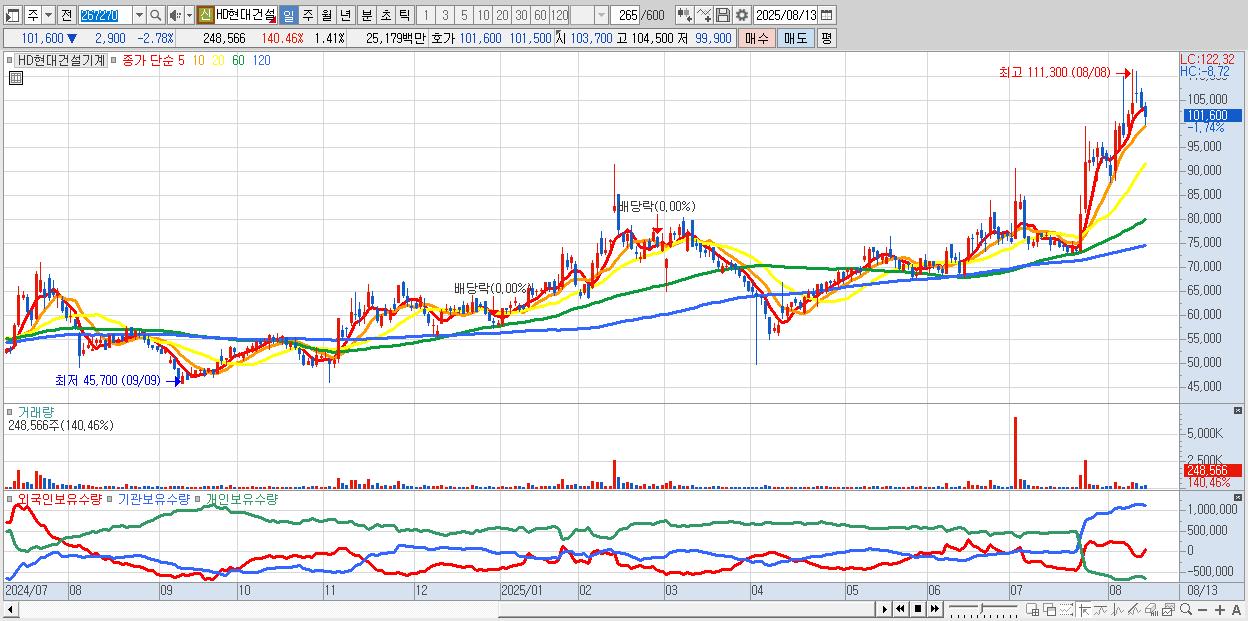This screenshot has width=1248, height=621.
Task: Click the 전 button in toolbar
Action: pyautogui.click(x=66, y=15)
